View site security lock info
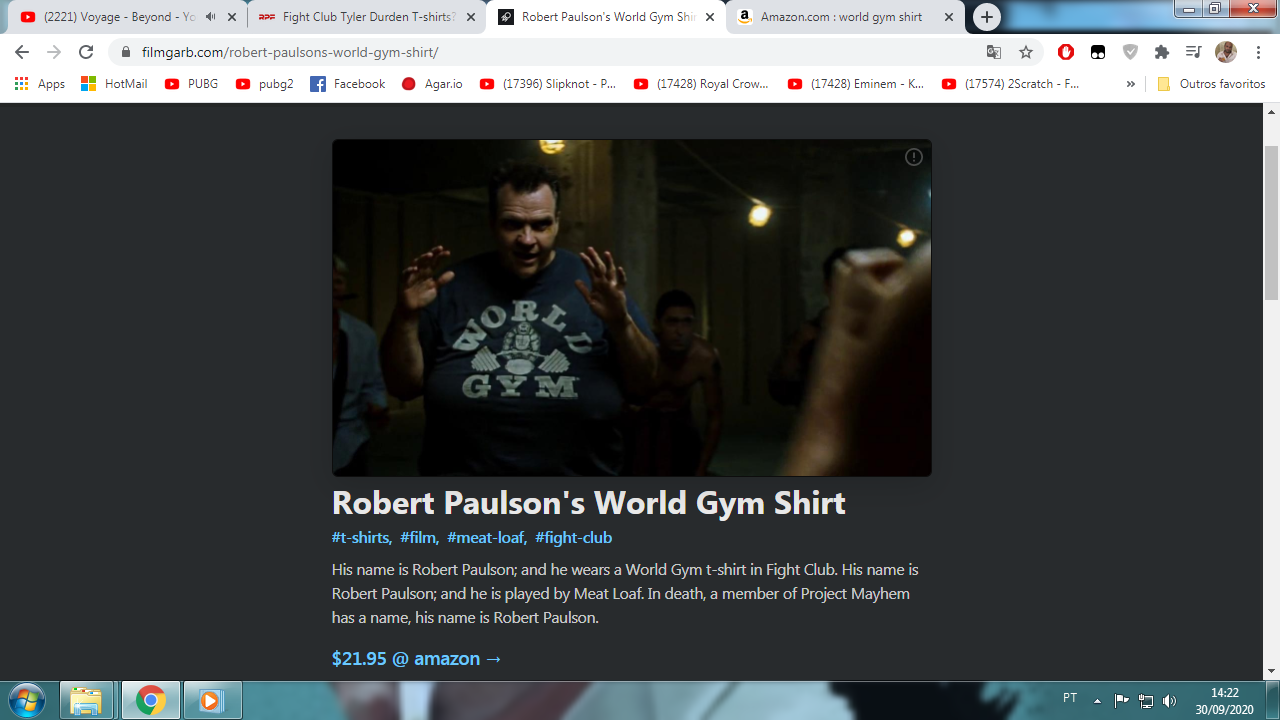Screen dimensions: 1280x720 tap(125, 52)
